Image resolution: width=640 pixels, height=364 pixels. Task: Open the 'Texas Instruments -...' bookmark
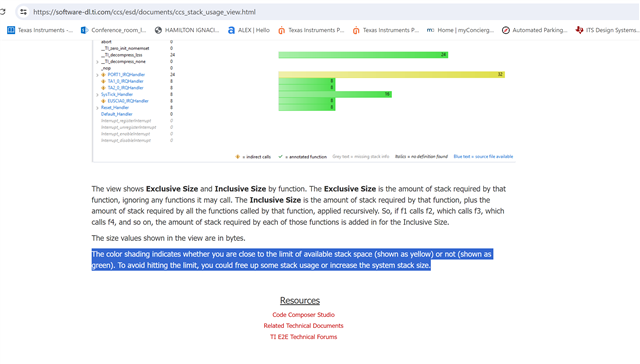(x=40, y=30)
